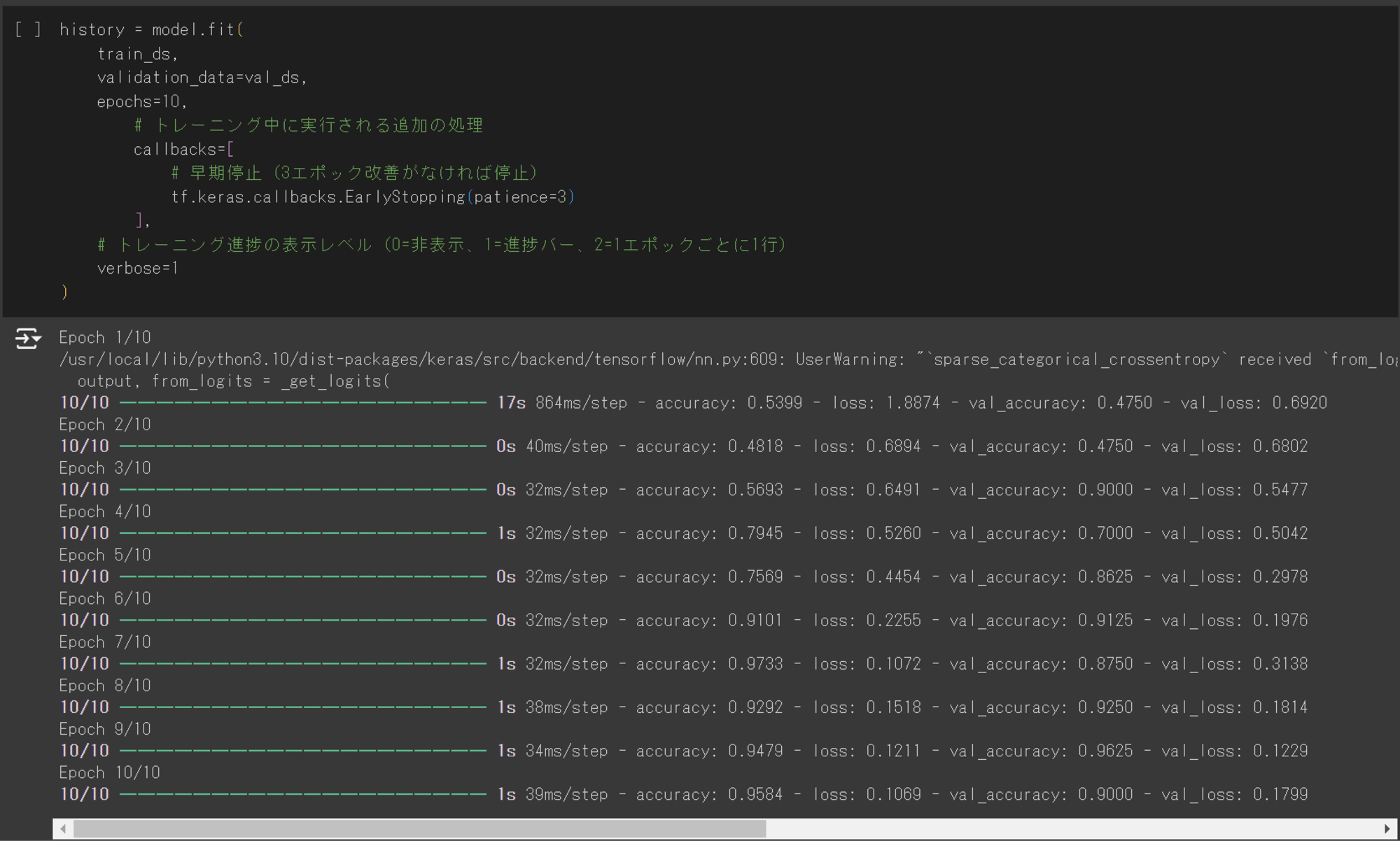
Task: Click 'output, from_logits = _get_logits(' line
Action: click(234, 381)
